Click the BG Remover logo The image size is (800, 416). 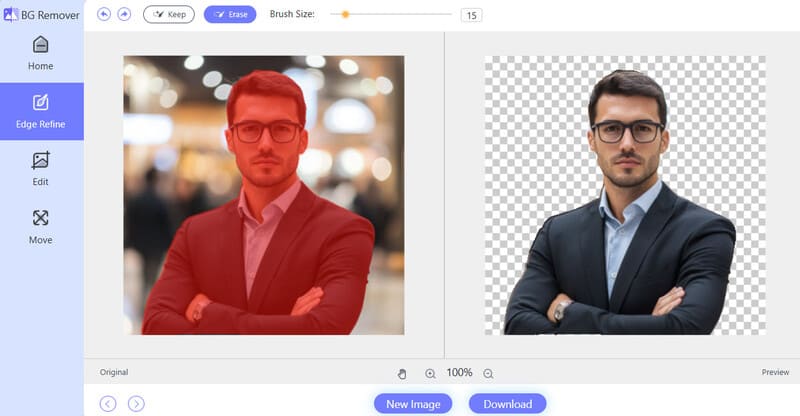click(41, 15)
